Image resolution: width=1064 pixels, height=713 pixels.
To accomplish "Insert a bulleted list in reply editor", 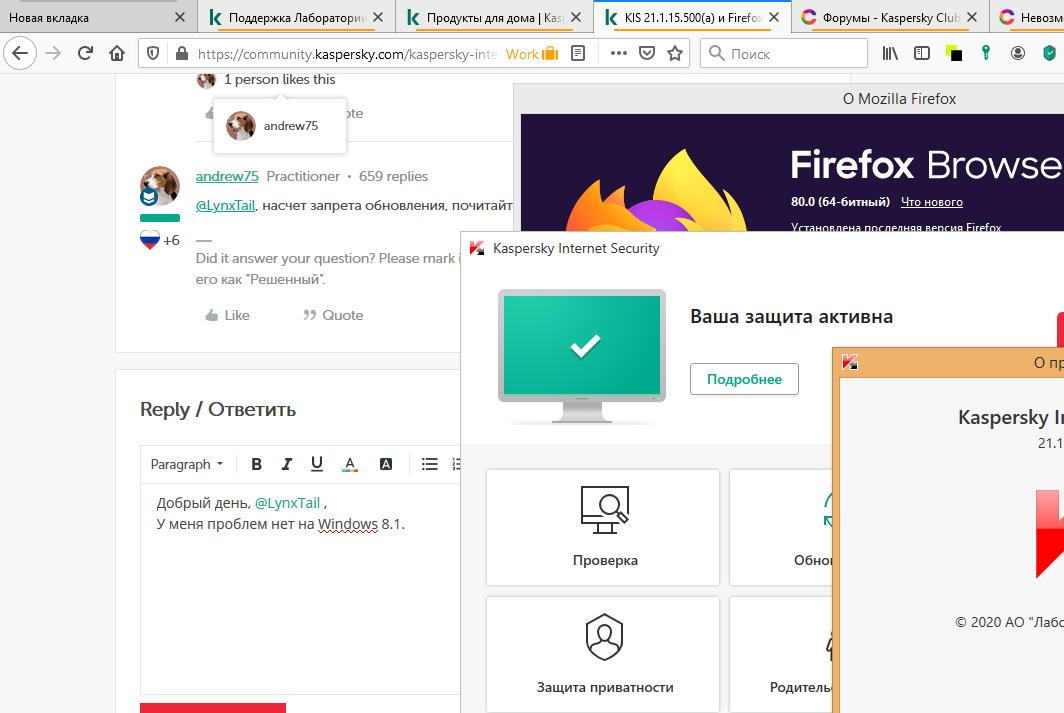I will coord(430,464).
